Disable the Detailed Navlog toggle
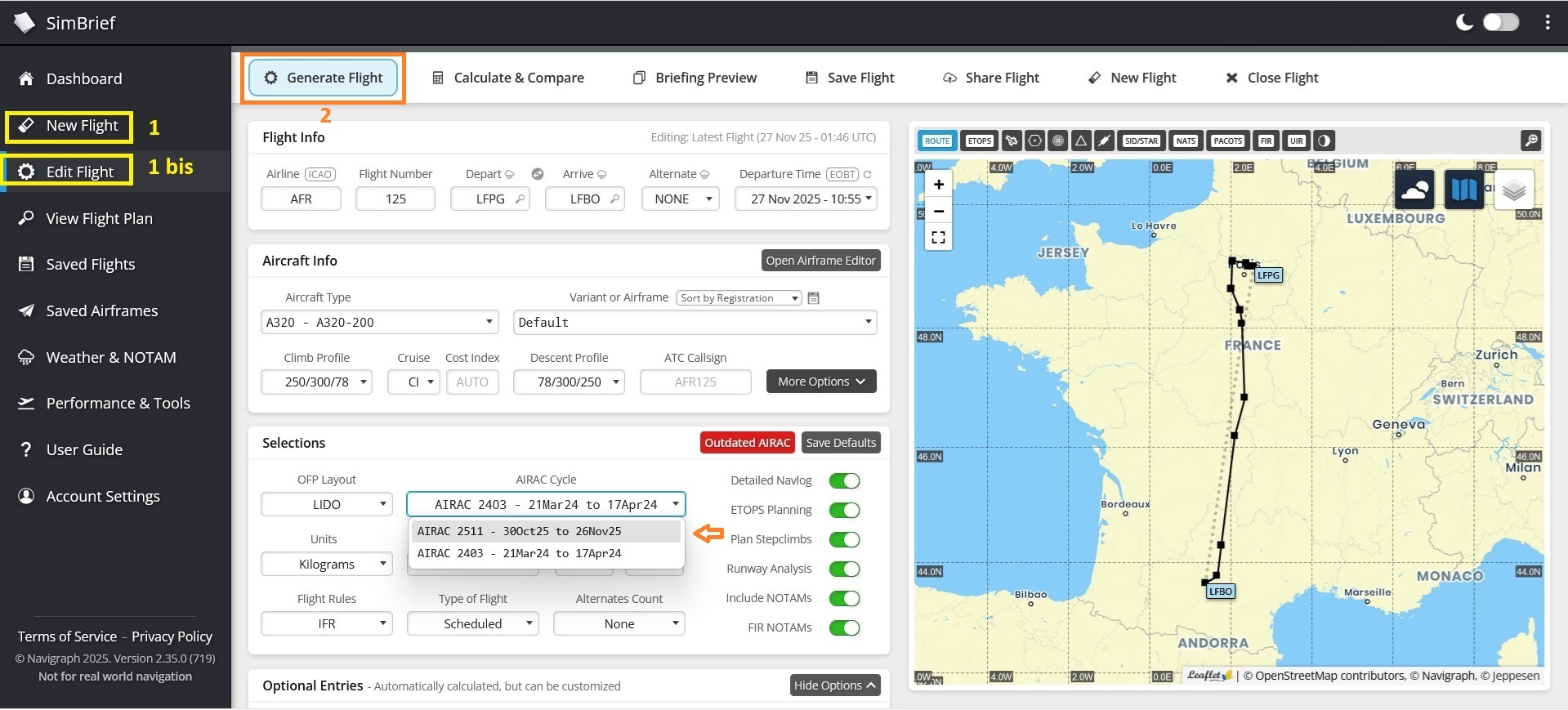 coord(844,480)
